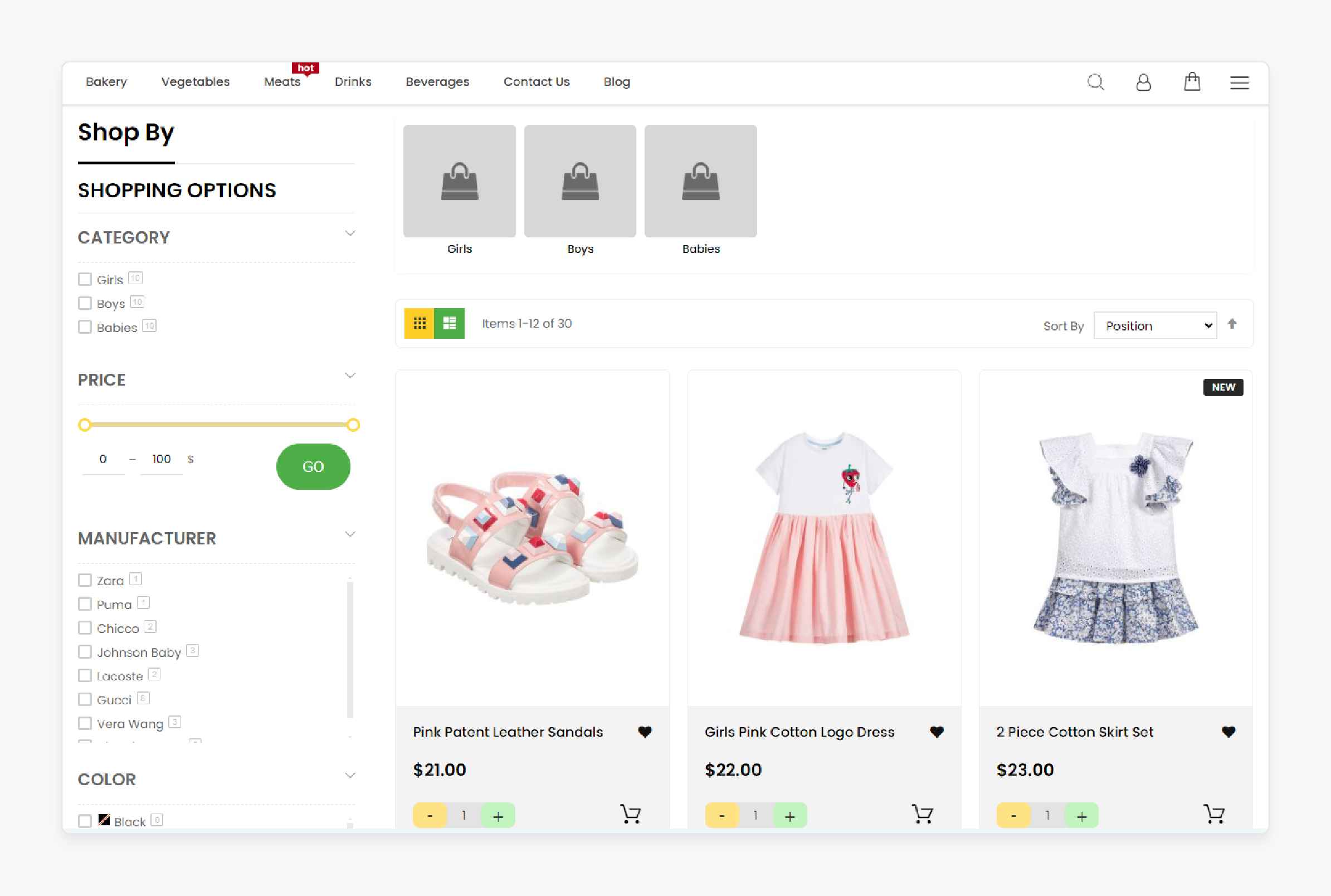Decrease quantity for Pink Patent Leather Sandals
This screenshot has width=1331, height=896.
coord(430,815)
